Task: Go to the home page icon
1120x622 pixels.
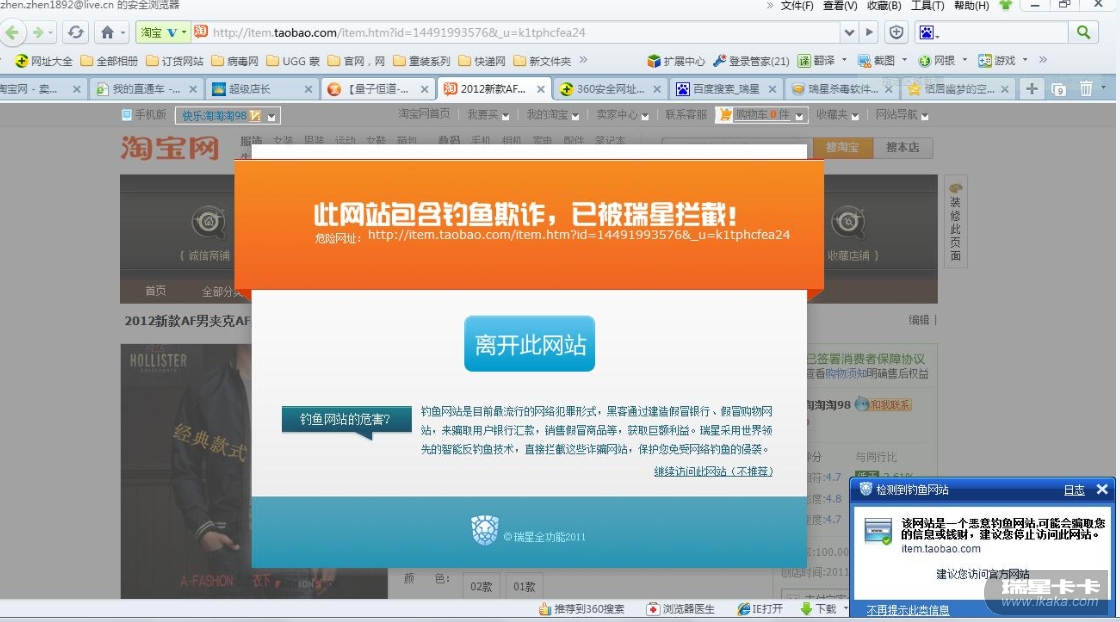Action: coord(107,32)
